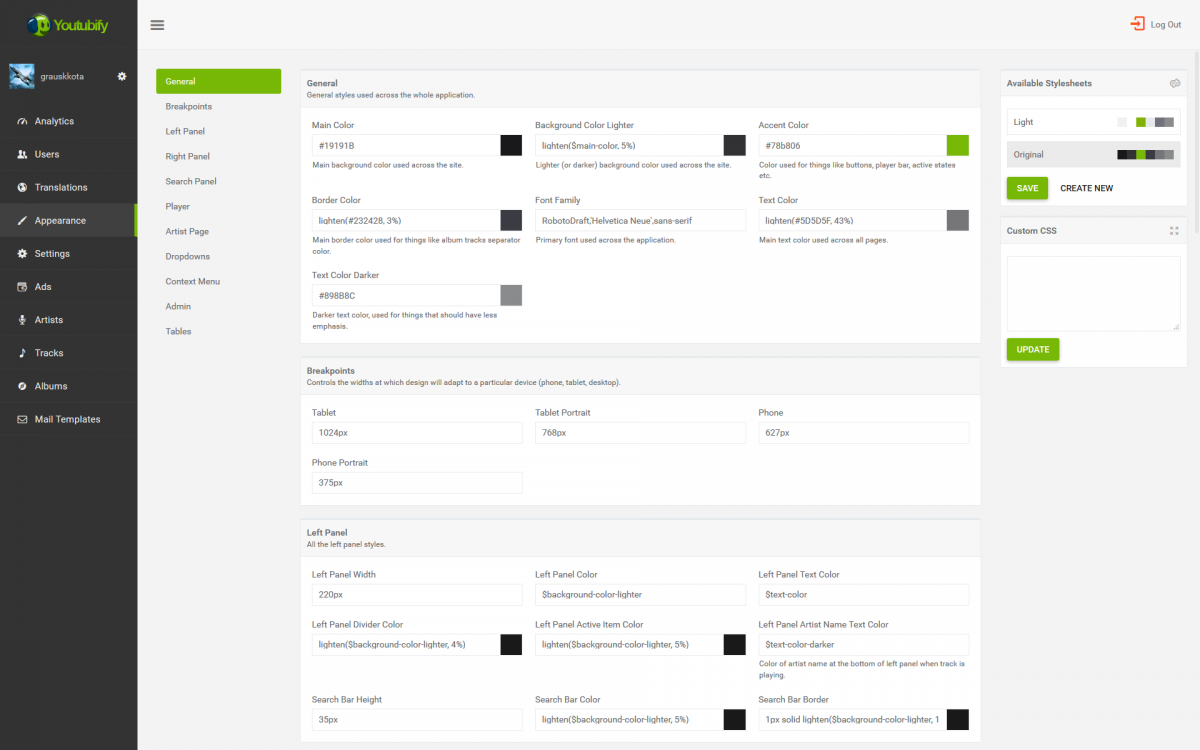Screen dimensions: 1200x750
Task: Open Analytics from the sidebar
Action: (54, 121)
